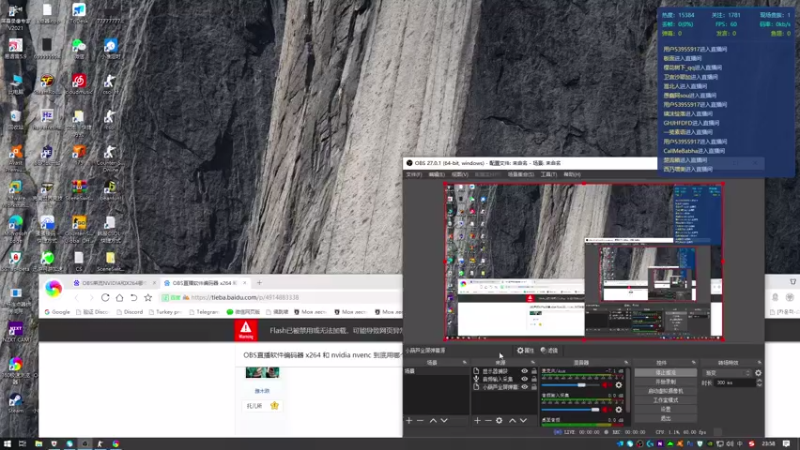Click the 停止推流 stop streaming button
The image size is (800, 450).
click(x=666, y=373)
